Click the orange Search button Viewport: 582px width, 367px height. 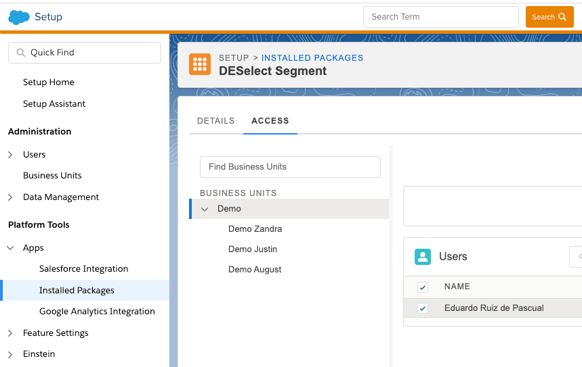pos(549,17)
